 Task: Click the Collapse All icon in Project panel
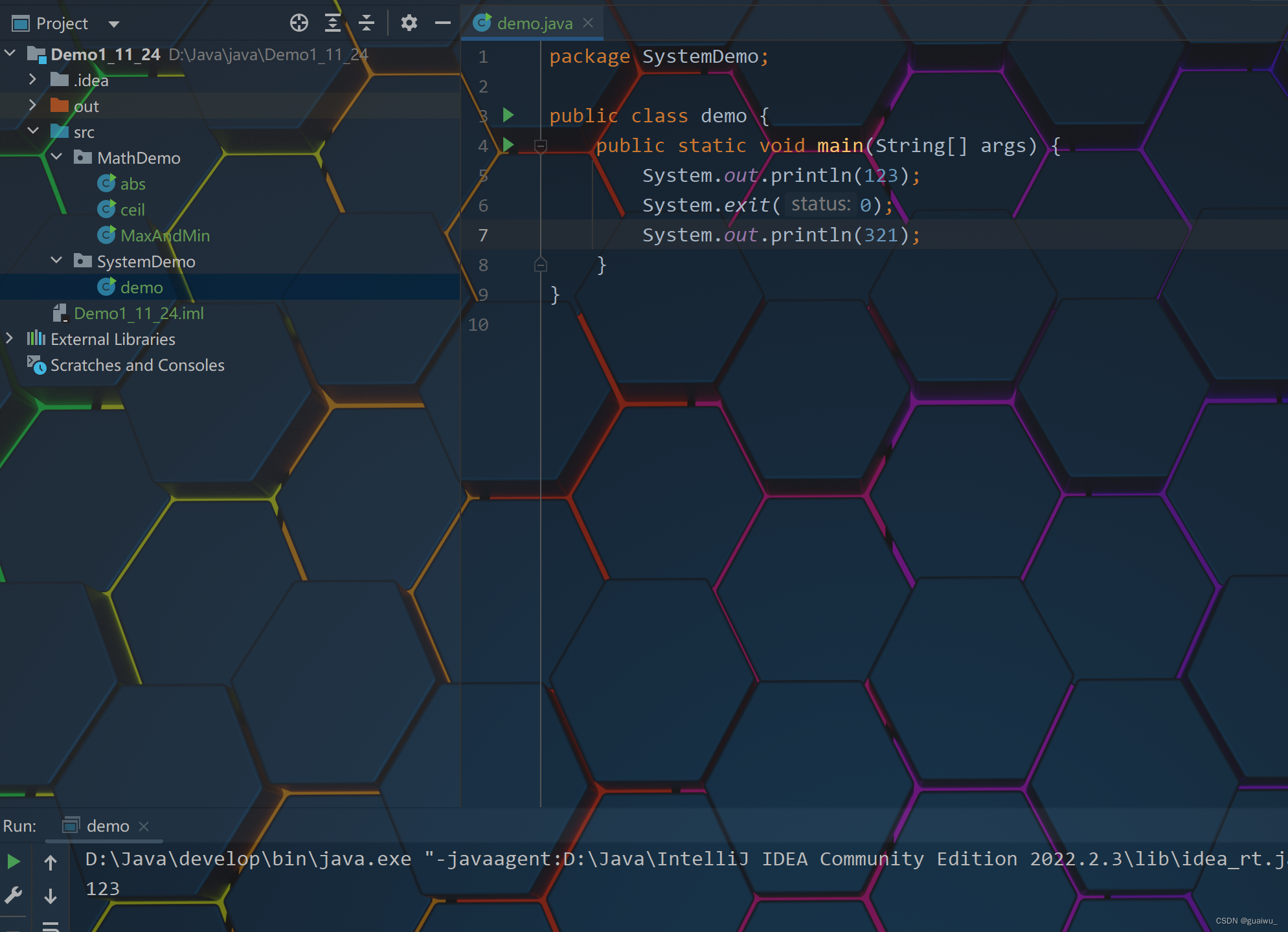pyautogui.click(x=367, y=23)
